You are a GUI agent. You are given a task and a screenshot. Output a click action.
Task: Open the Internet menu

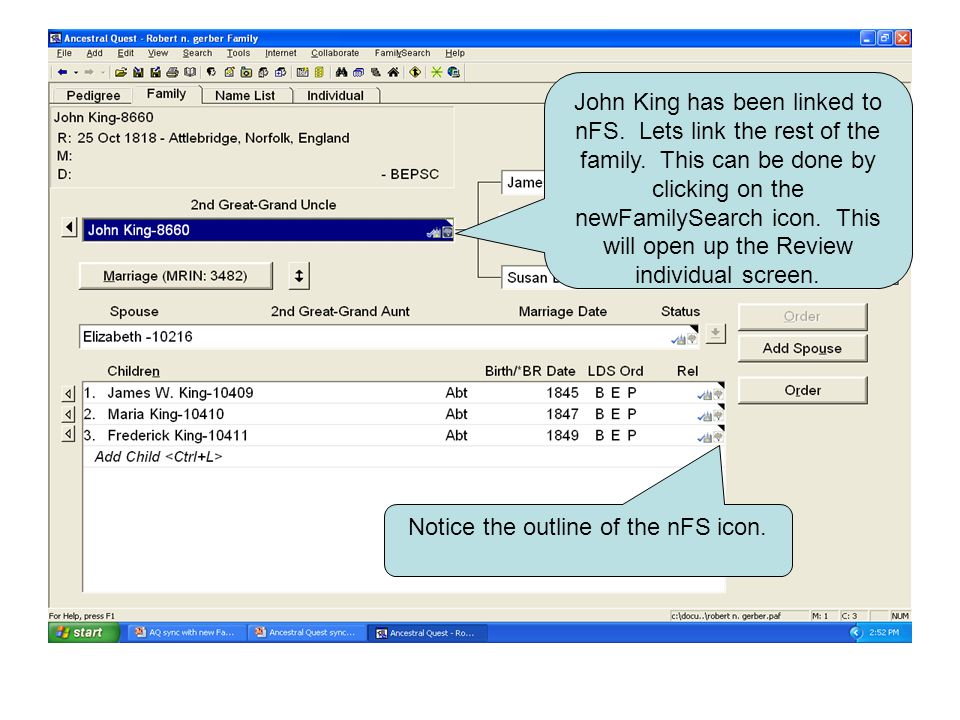coord(280,53)
